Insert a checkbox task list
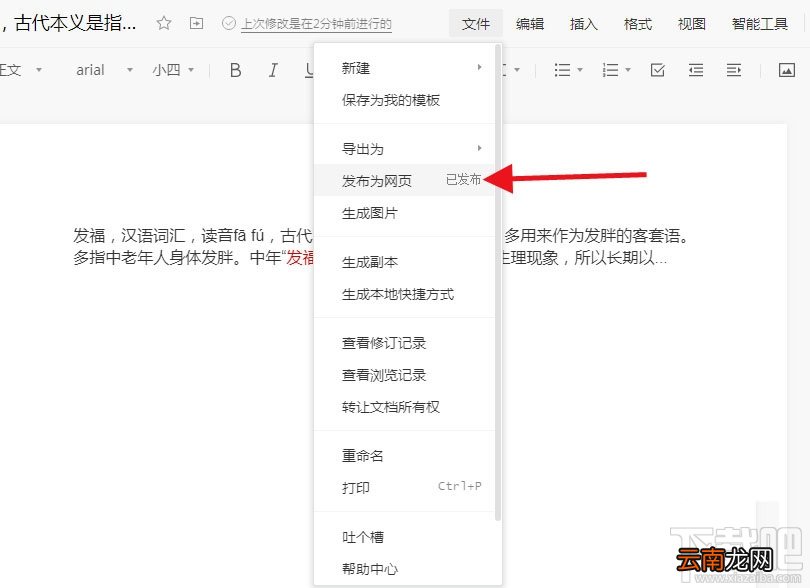The height and width of the screenshot is (588, 810). (658, 70)
